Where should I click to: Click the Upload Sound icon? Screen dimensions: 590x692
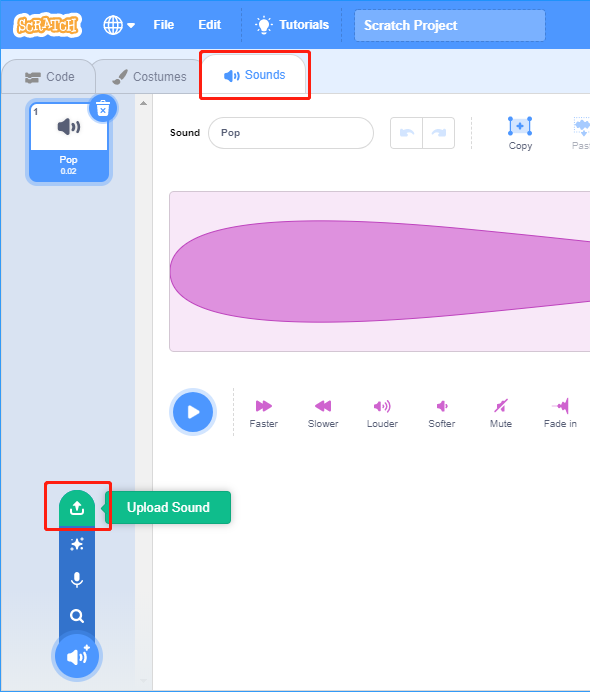[77, 508]
